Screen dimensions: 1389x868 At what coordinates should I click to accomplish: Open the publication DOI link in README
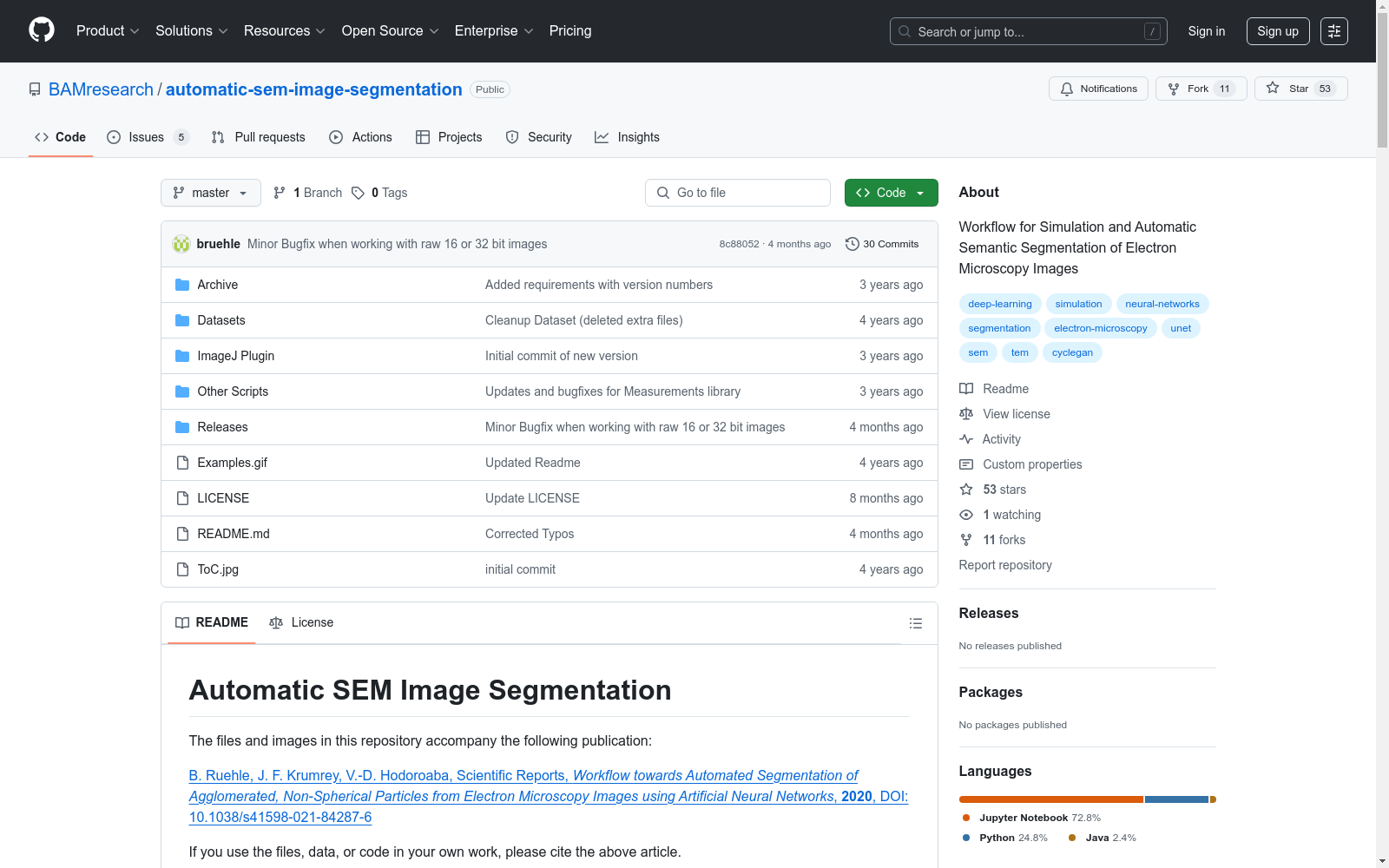[549, 796]
